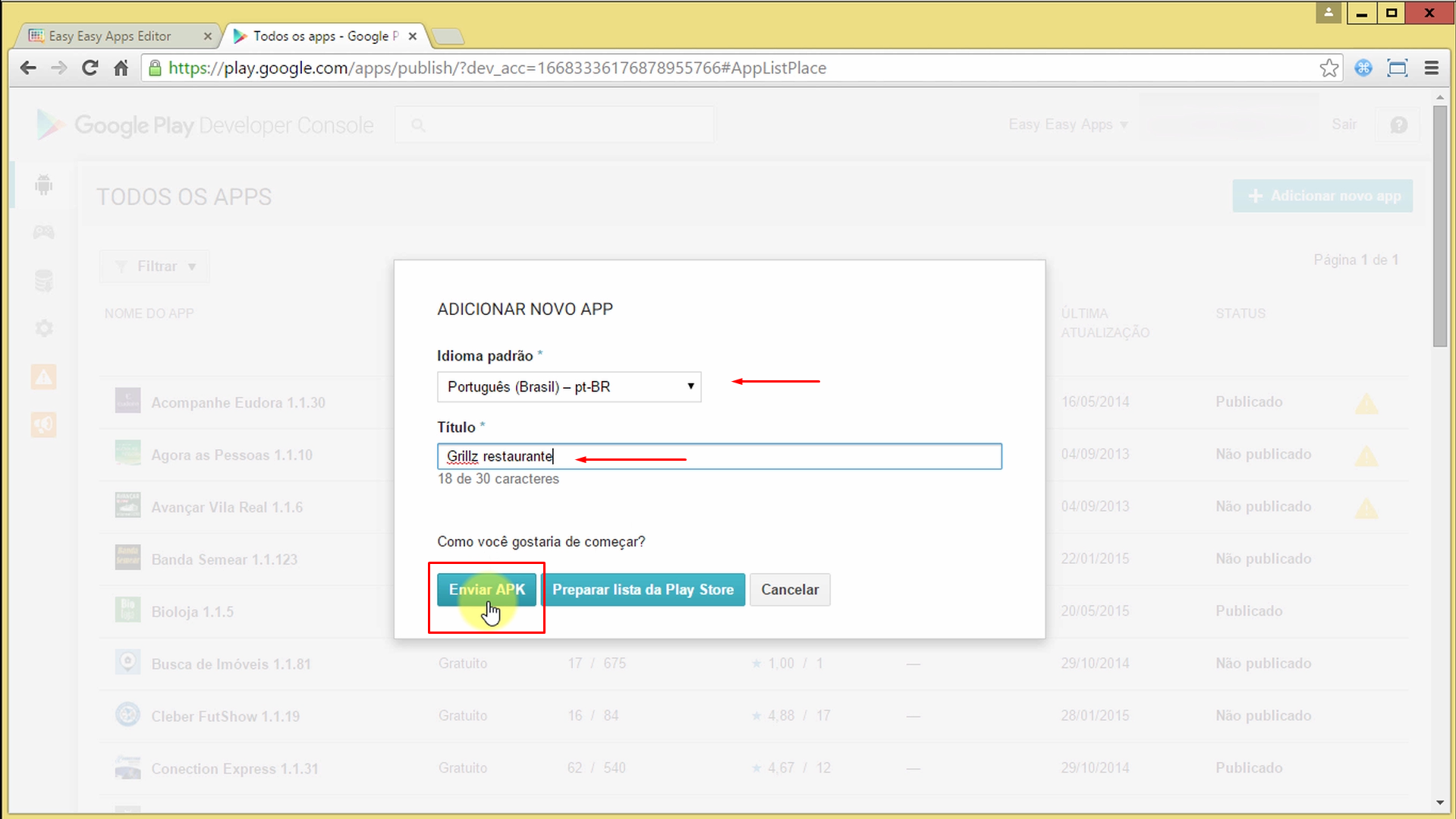Open the Chrome hamburger menu

tap(1431, 68)
